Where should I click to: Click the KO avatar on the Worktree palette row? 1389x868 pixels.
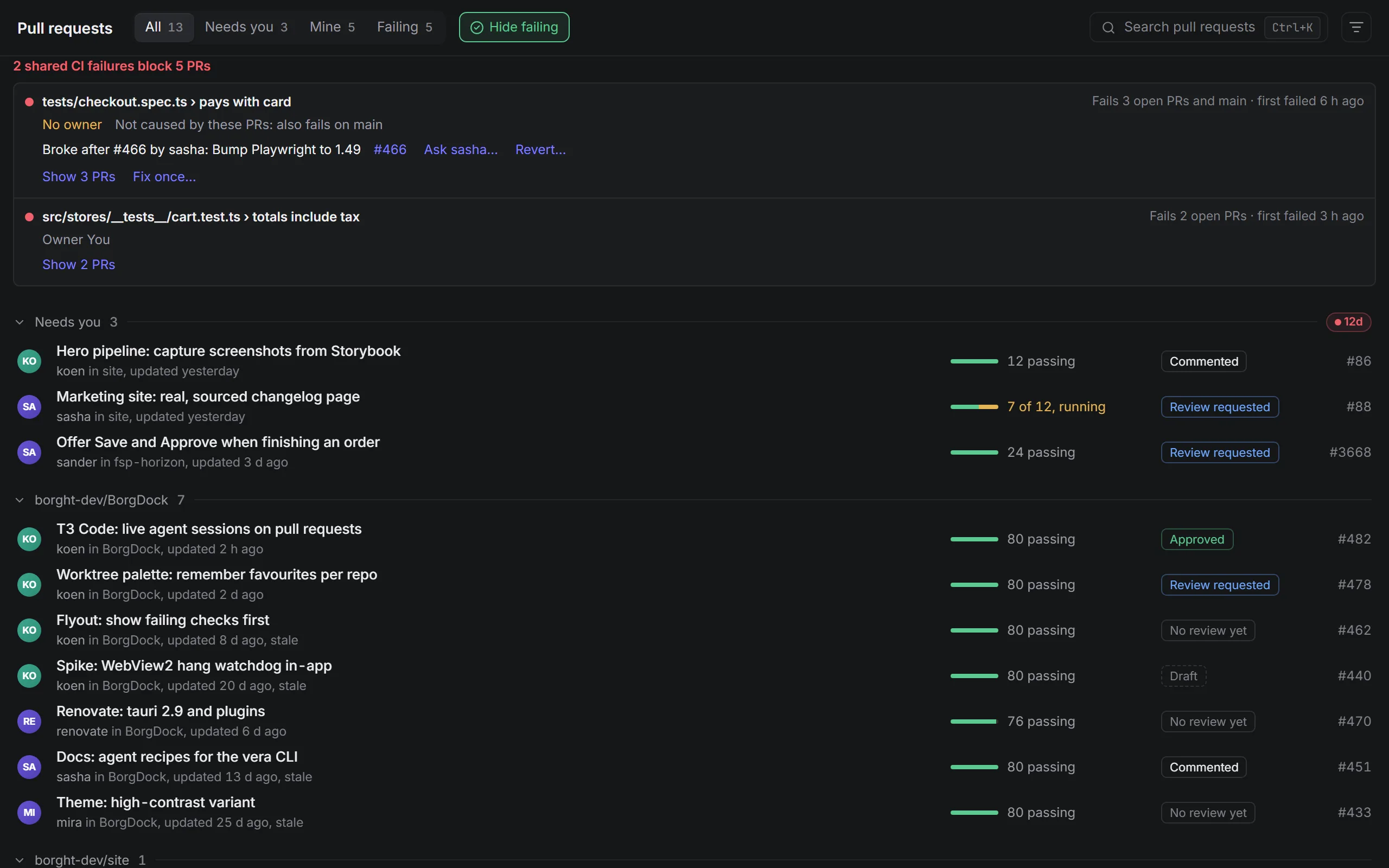click(x=29, y=584)
